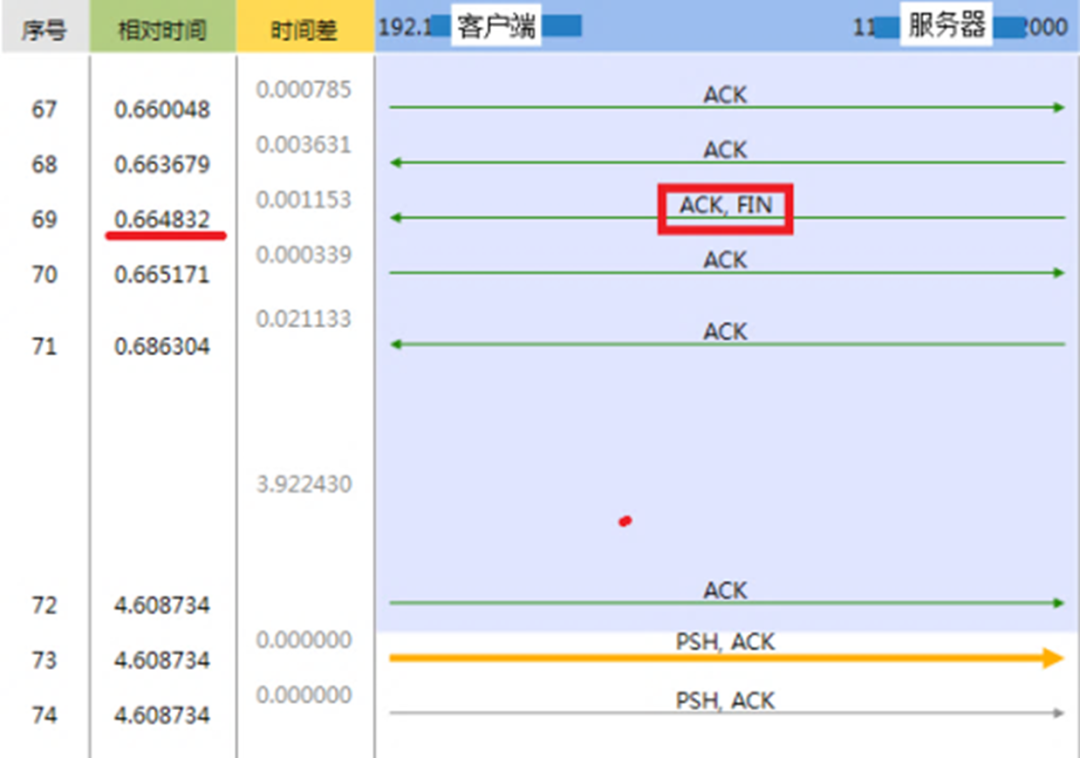The height and width of the screenshot is (758, 1080).
Task: Select sequence number 68
Action: (44, 165)
